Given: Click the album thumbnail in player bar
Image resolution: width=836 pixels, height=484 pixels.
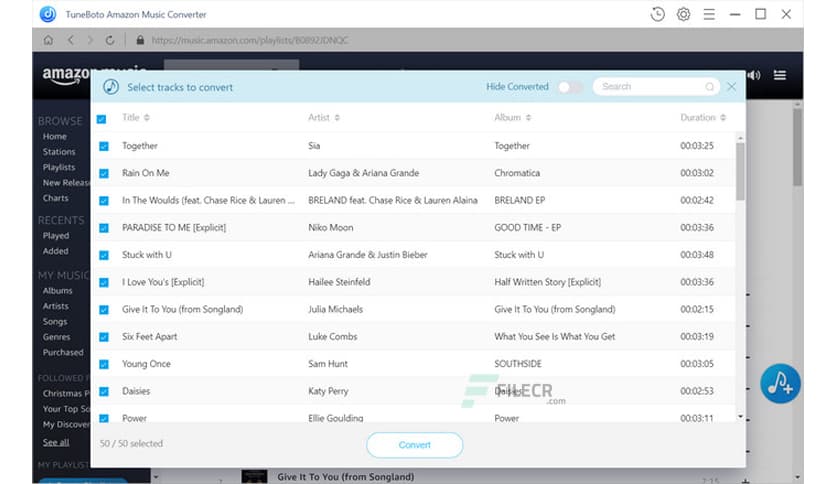Looking at the screenshot, I should tap(254, 476).
